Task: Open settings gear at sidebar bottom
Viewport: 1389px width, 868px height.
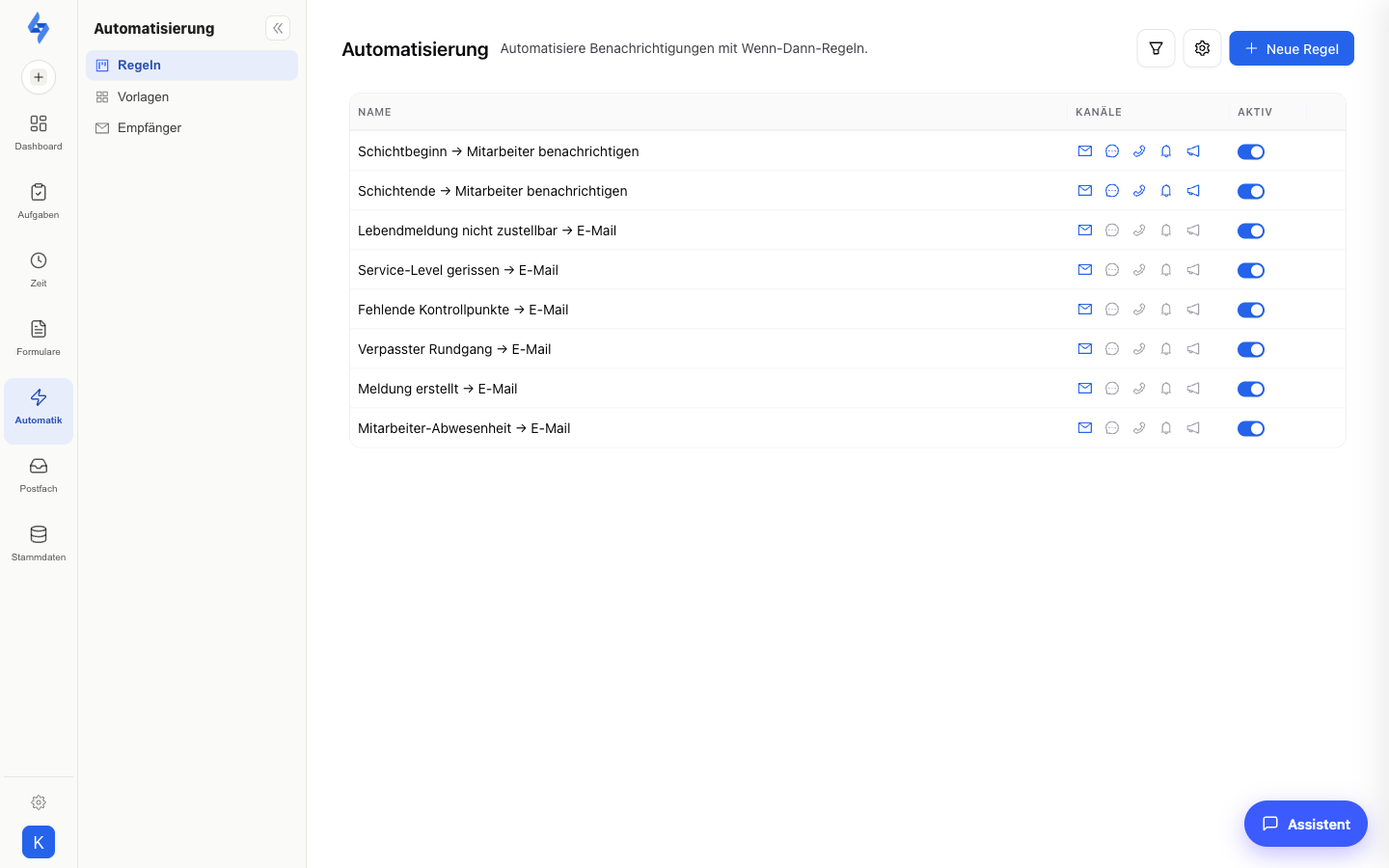Action: 39,802
